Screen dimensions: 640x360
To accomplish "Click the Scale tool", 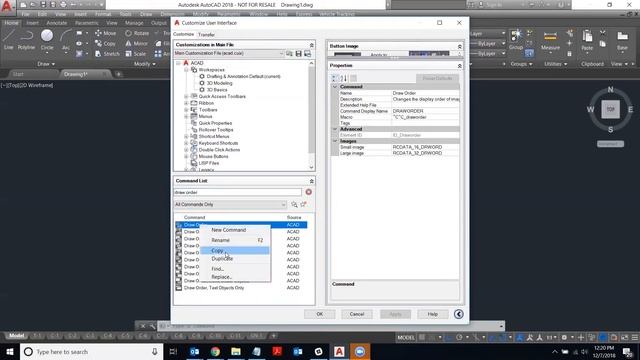I will coord(136,53).
